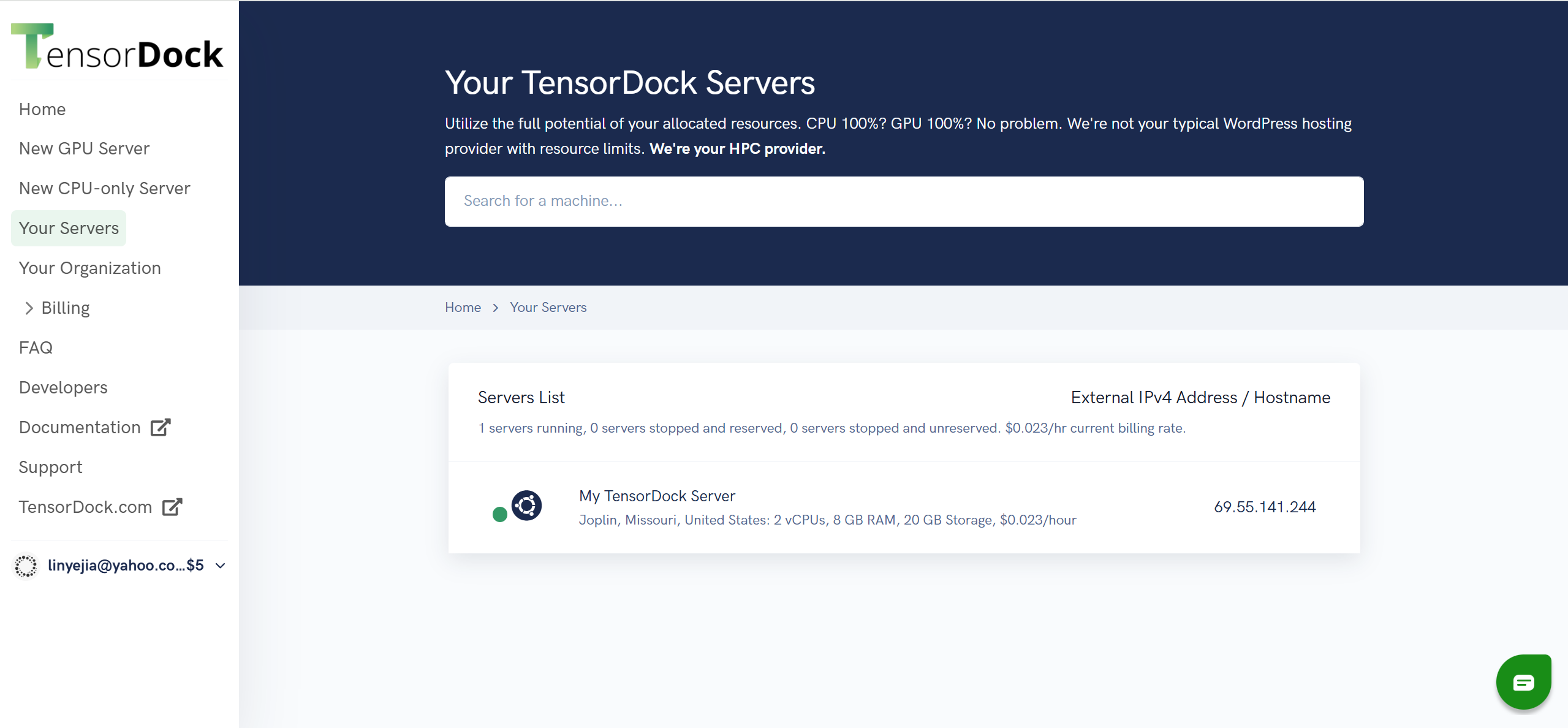Click the Servers List heading

(521, 397)
